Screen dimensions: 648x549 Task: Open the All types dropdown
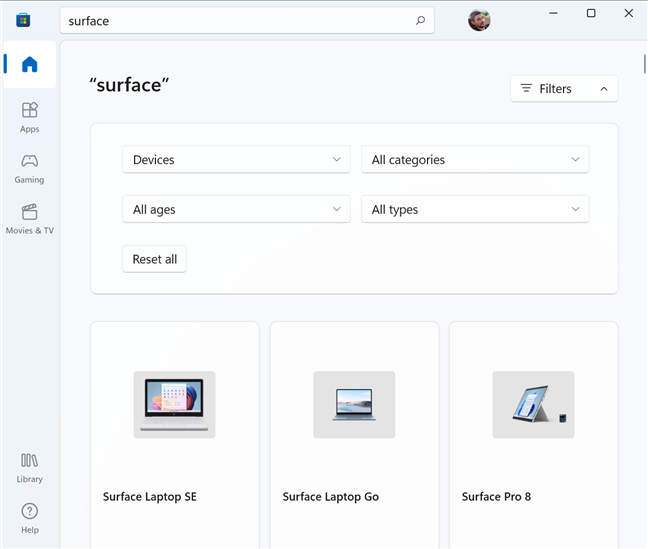(x=475, y=209)
